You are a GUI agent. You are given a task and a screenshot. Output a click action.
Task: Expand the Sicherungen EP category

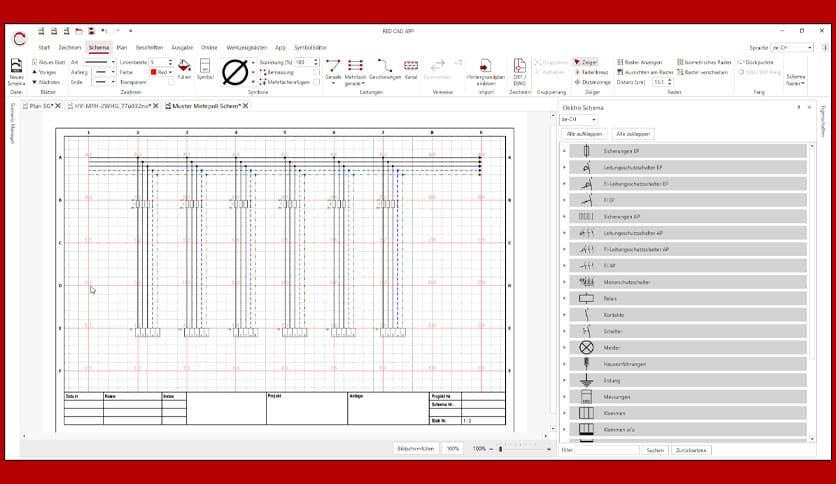point(564,151)
